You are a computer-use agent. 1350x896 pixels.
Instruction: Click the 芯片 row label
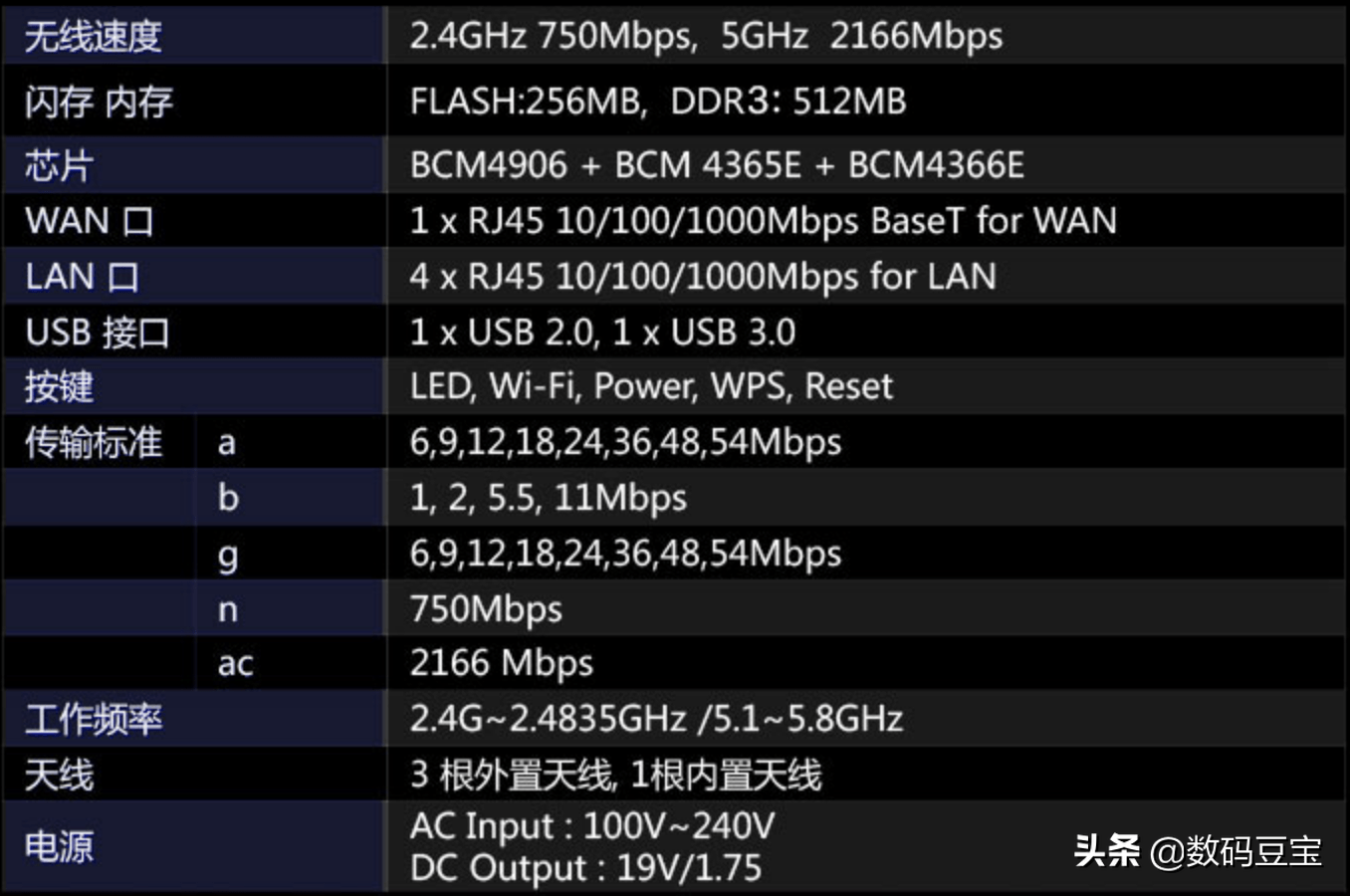[x=59, y=165]
